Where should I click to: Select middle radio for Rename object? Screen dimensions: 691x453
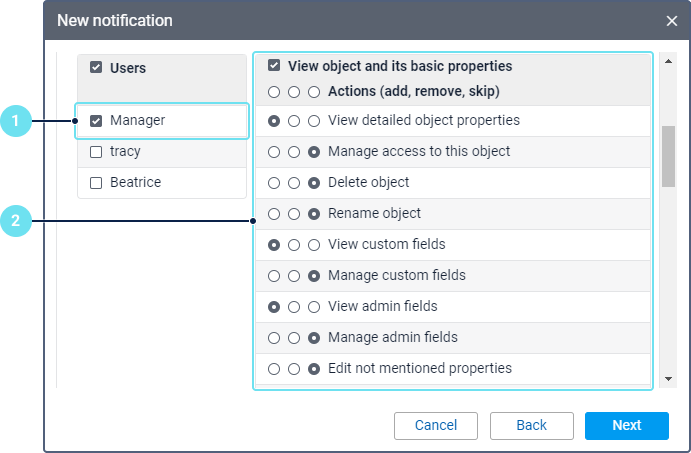[x=294, y=214]
